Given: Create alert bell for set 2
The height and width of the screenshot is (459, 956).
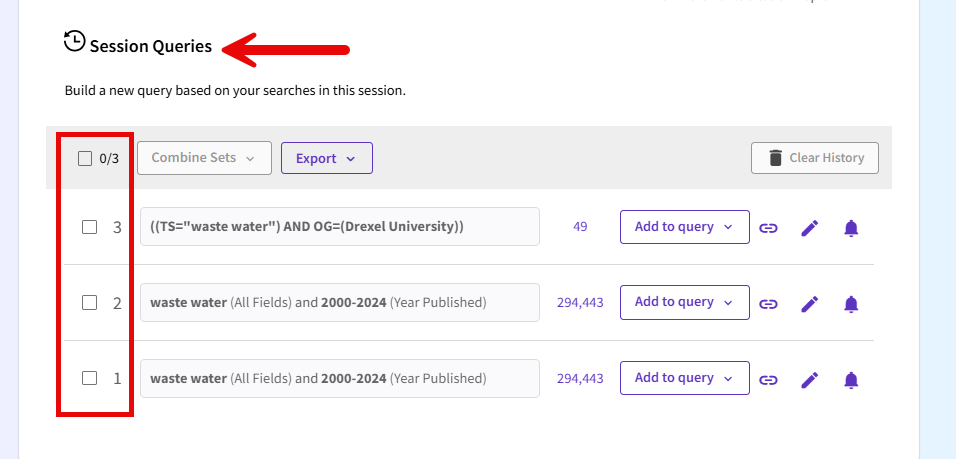Looking at the screenshot, I should pyautogui.click(x=851, y=303).
